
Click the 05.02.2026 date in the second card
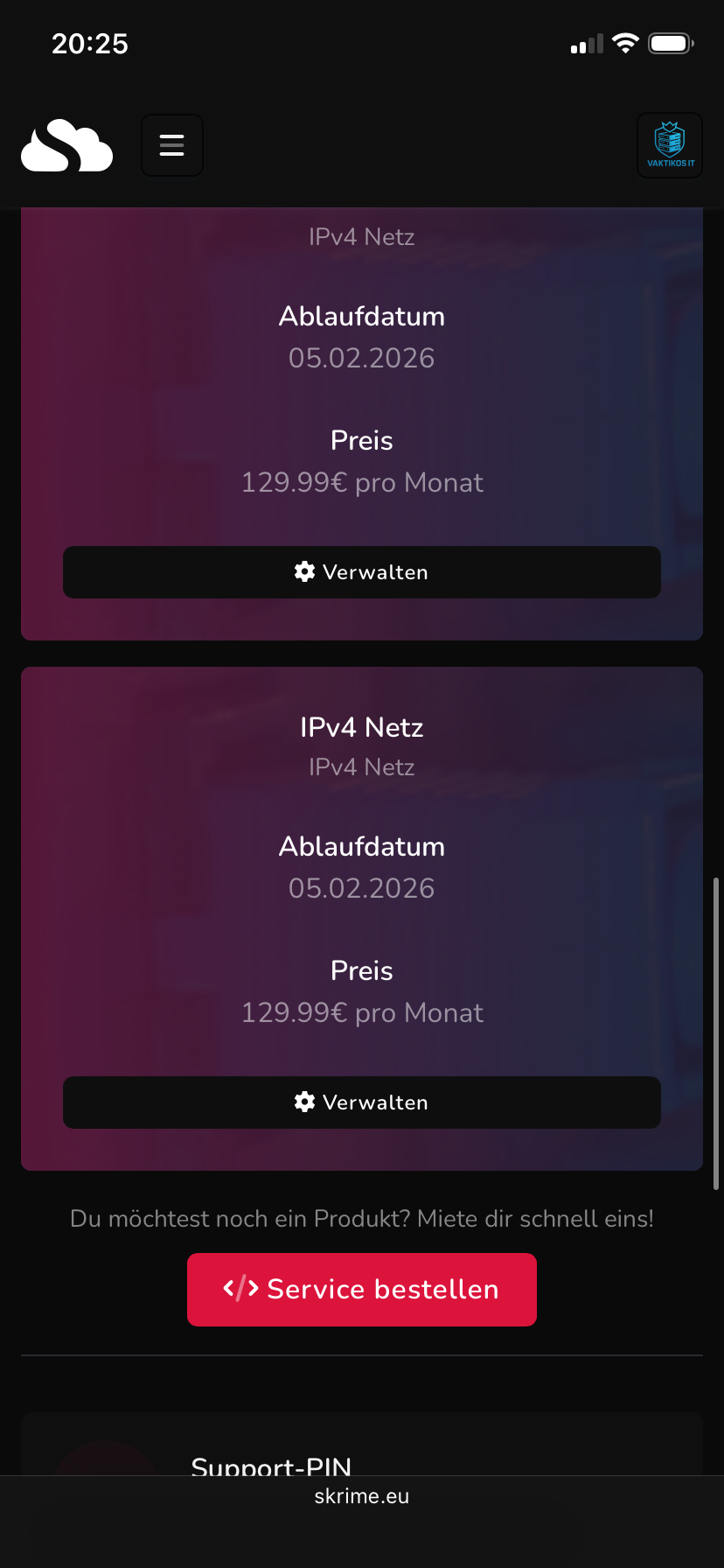[362, 888]
